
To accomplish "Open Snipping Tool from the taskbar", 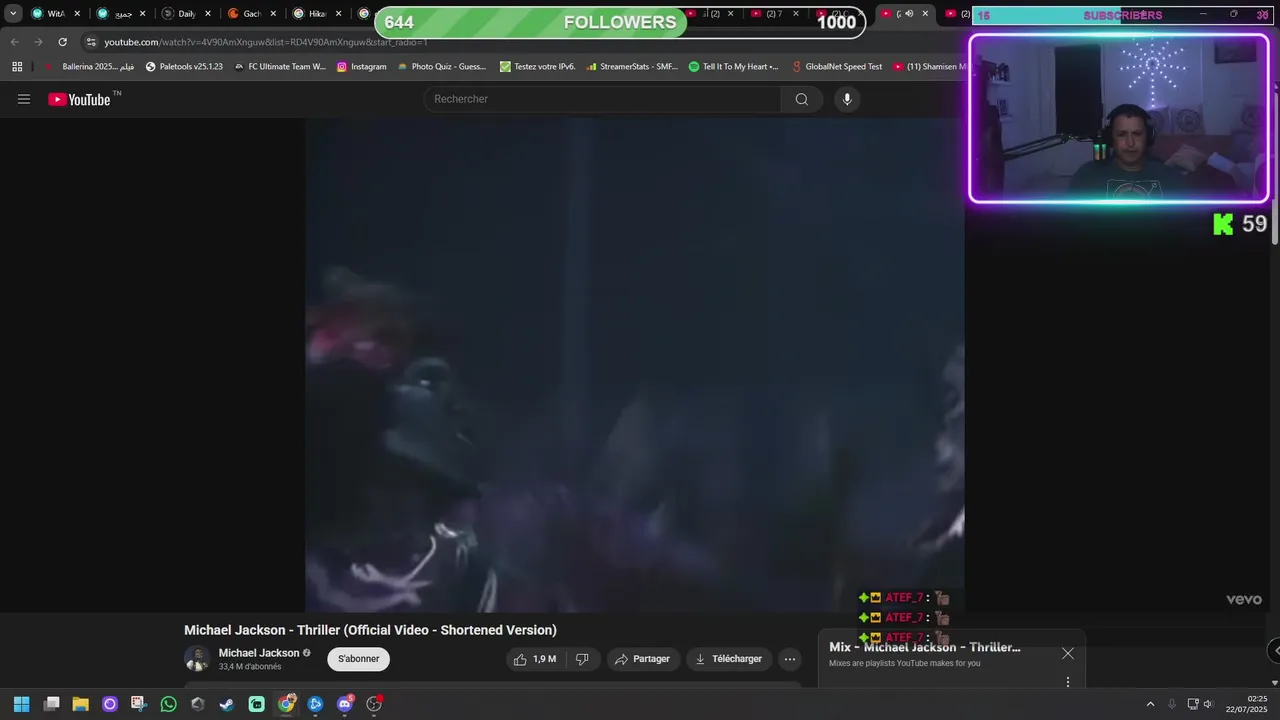I will click(x=139, y=704).
